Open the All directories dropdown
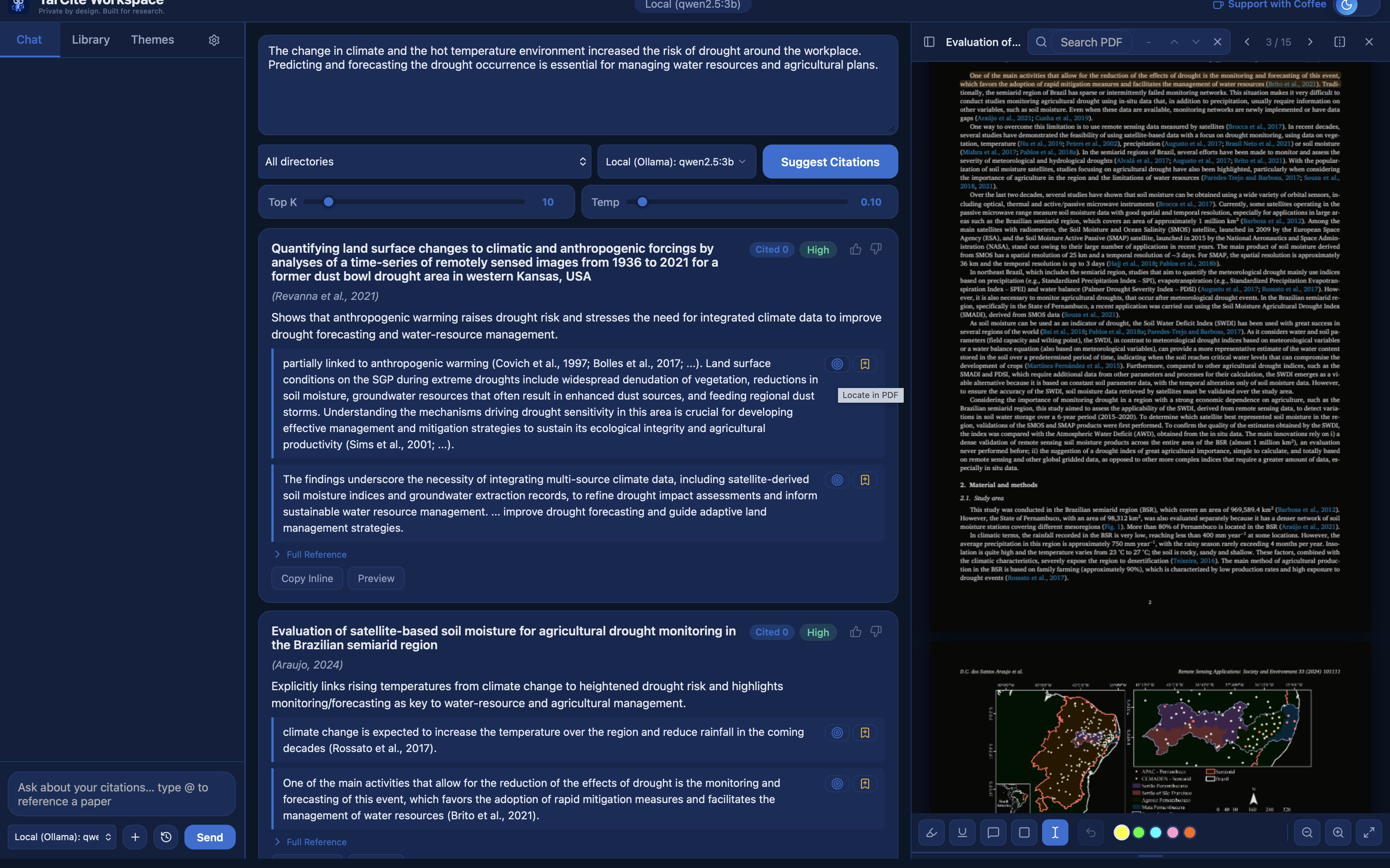Viewport: 1390px width, 868px height. [x=425, y=161]
